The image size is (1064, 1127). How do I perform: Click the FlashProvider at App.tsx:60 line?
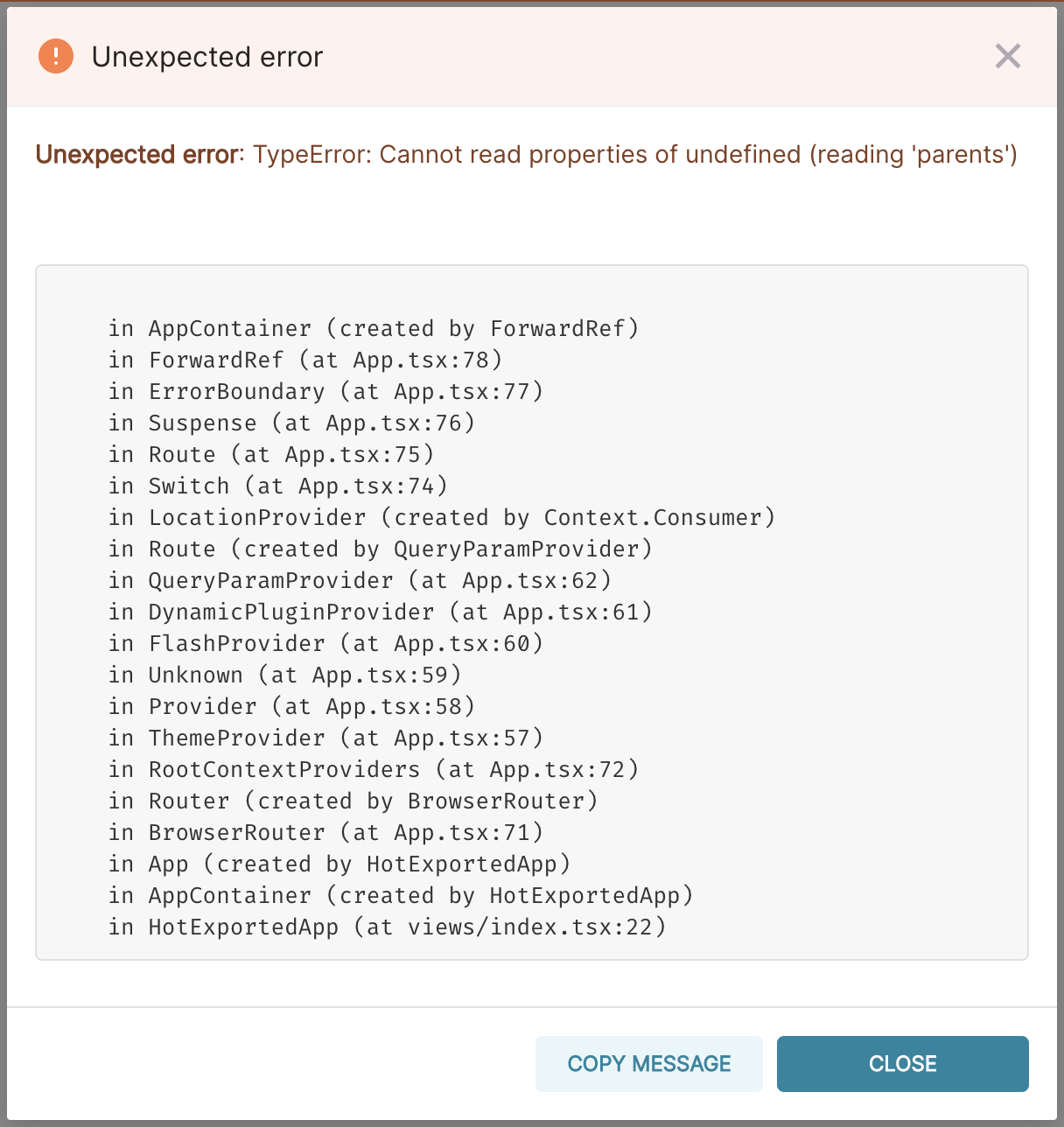click(325, 644)
